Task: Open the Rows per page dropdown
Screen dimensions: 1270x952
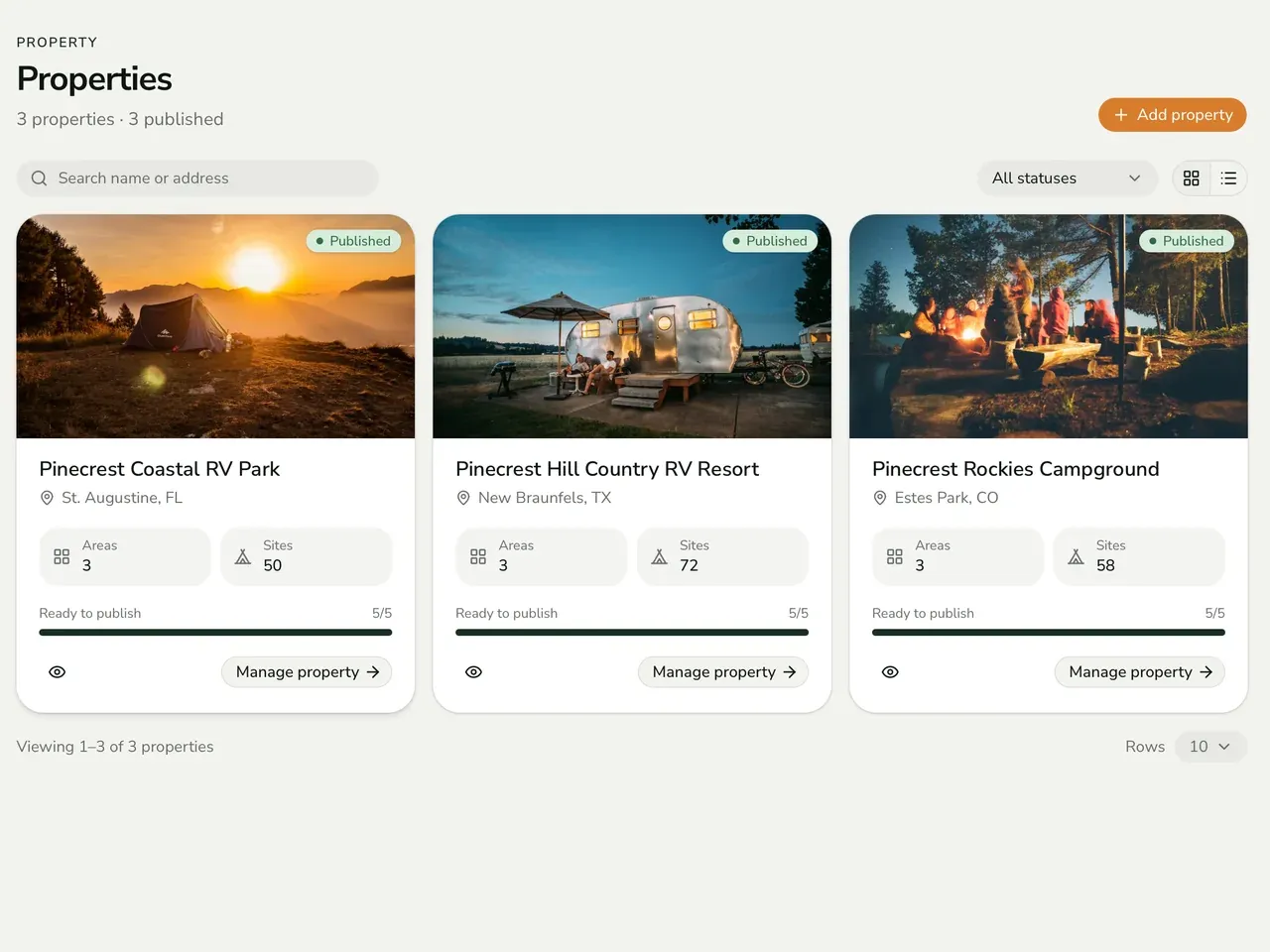Action: click(x=1210, y=747)
